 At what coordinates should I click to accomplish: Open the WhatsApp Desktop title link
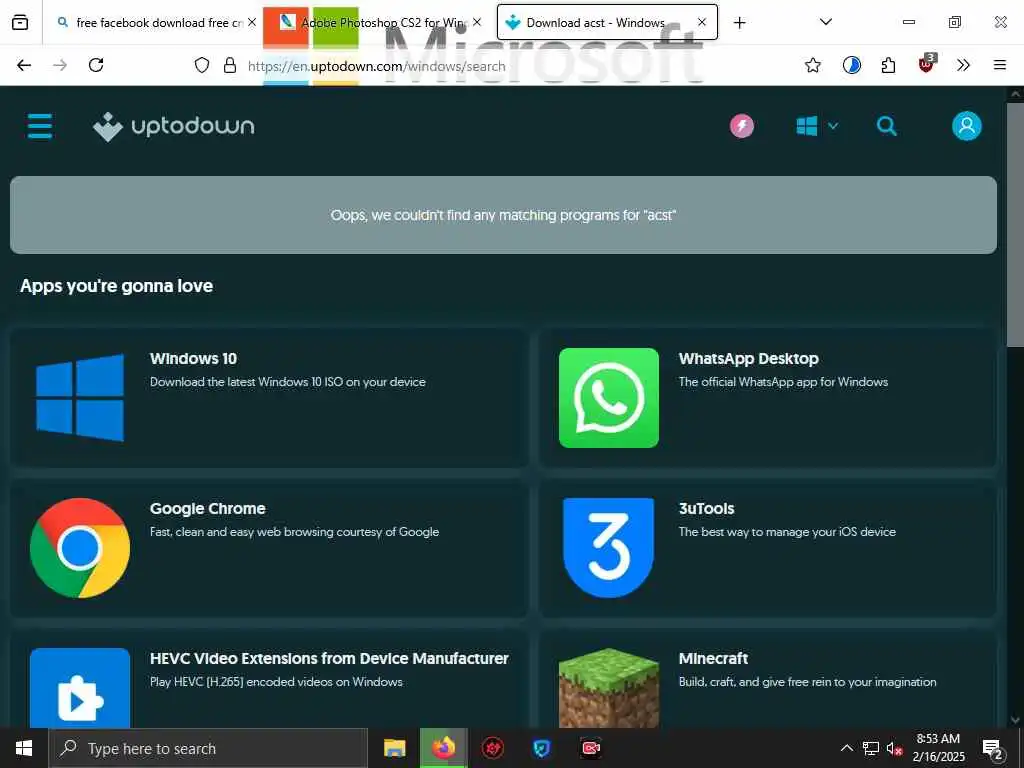click(x=748, y=359)
